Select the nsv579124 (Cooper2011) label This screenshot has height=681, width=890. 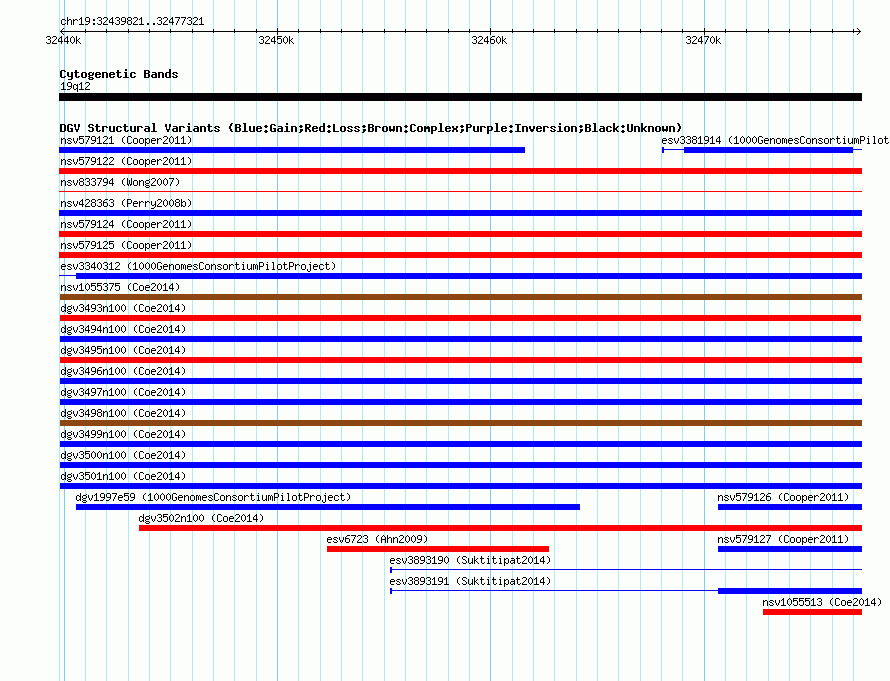coord(126,224)
